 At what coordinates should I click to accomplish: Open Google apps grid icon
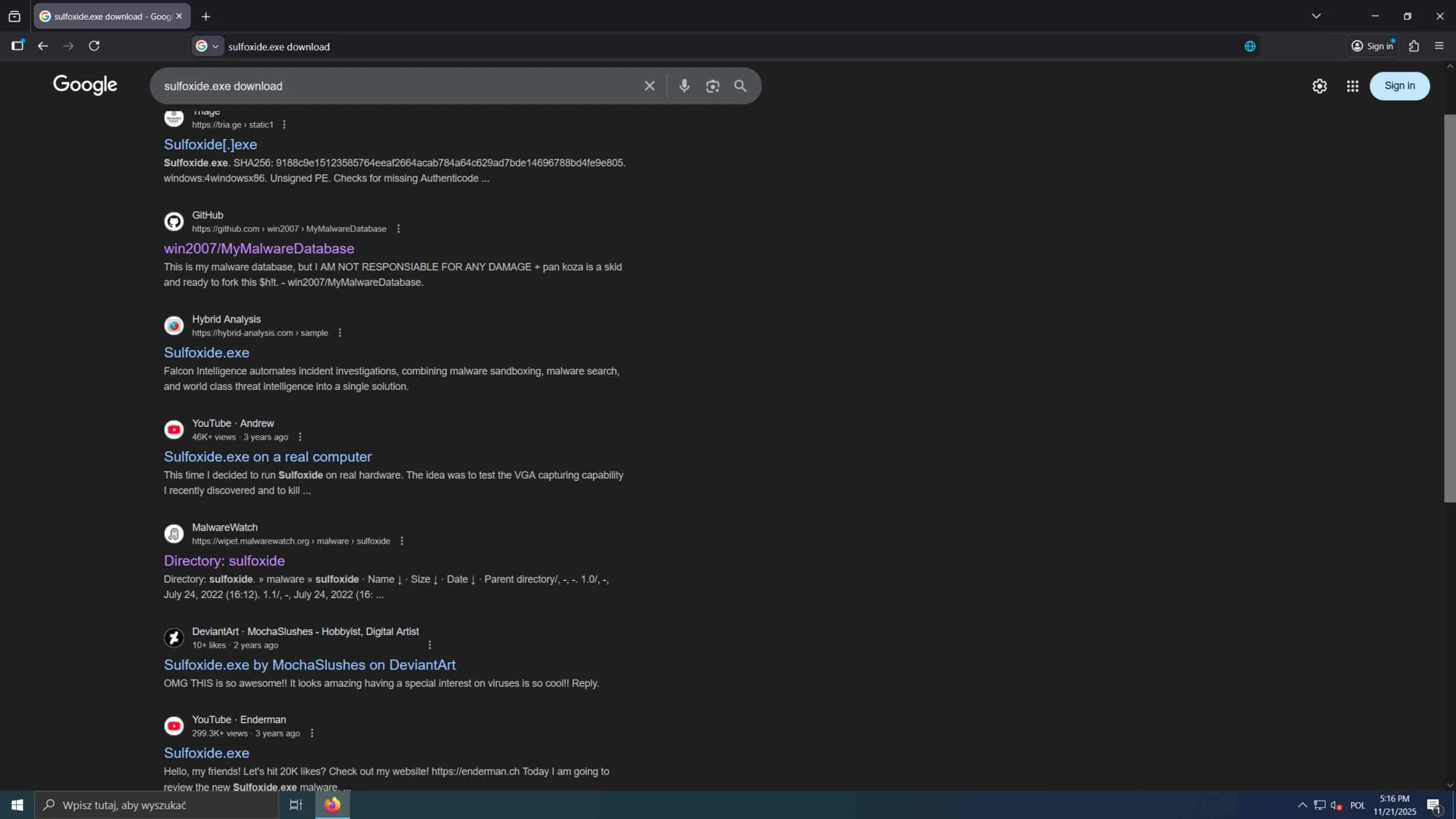(x=1352, y=86)
